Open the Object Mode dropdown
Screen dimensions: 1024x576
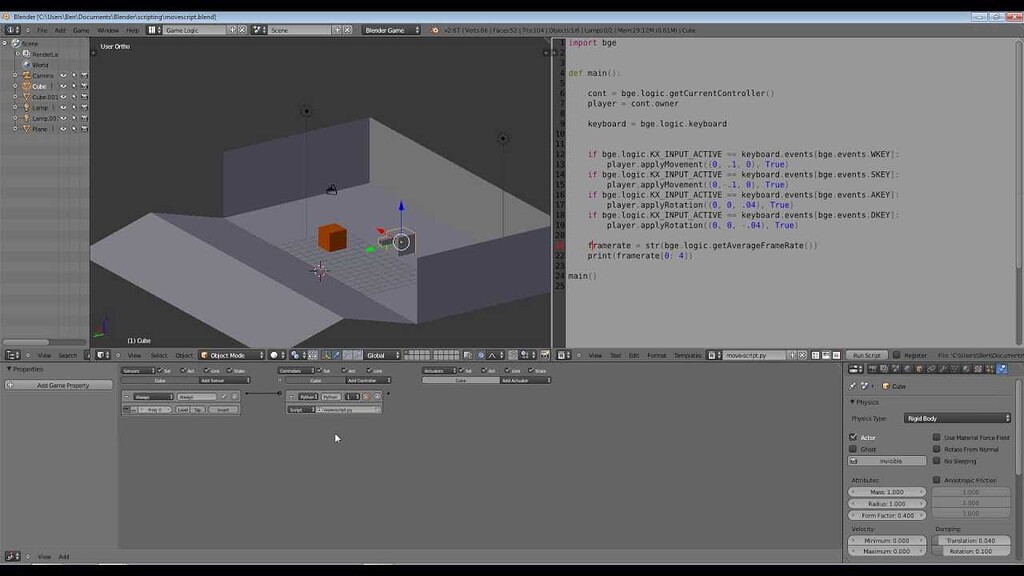[232, 355]
